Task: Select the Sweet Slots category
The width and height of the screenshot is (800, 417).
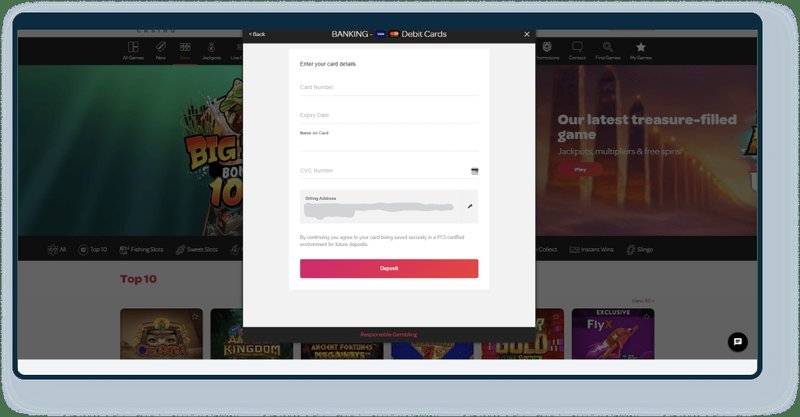Action: [196, 250]
